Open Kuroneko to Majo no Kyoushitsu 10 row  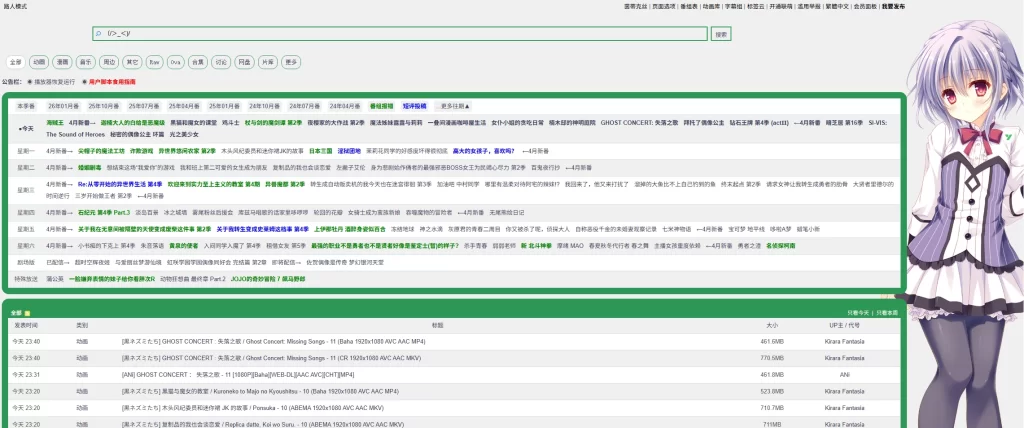pos(260,391)
